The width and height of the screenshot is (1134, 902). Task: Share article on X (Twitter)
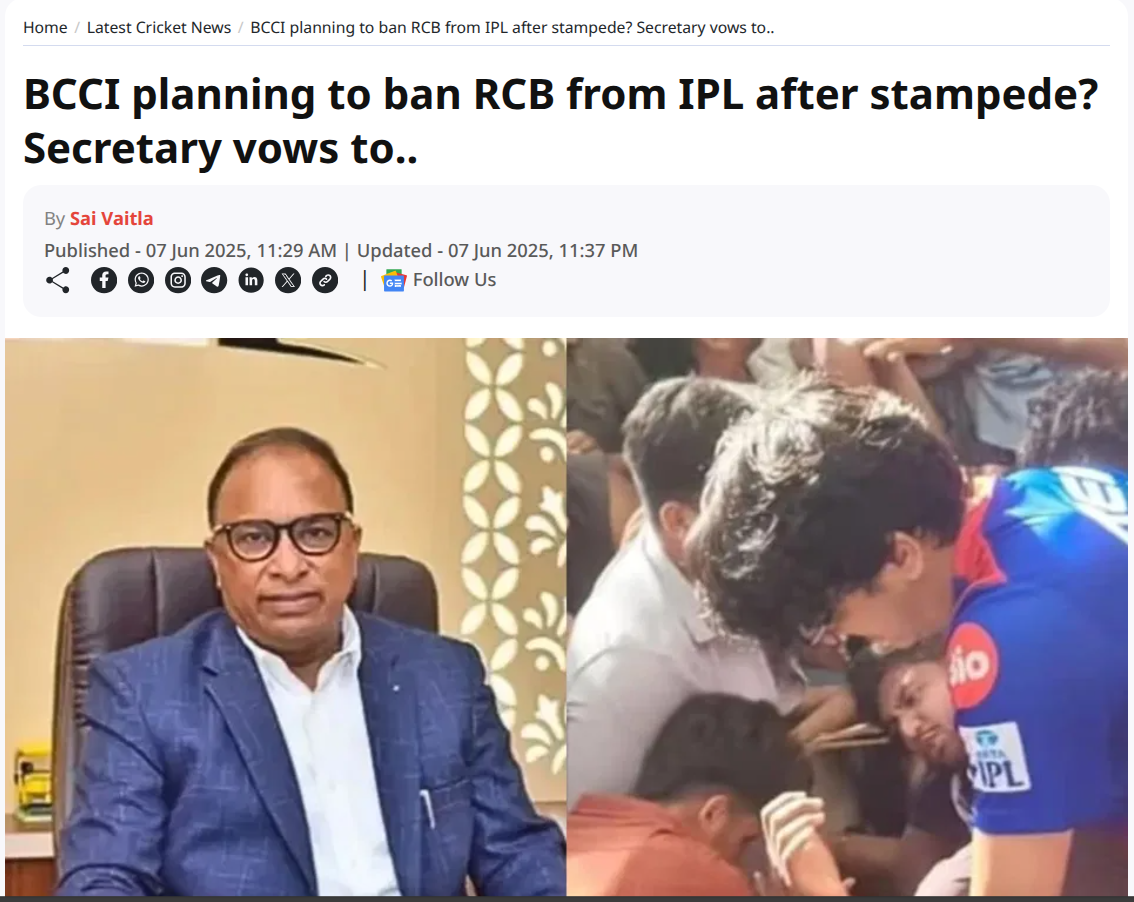288,281
